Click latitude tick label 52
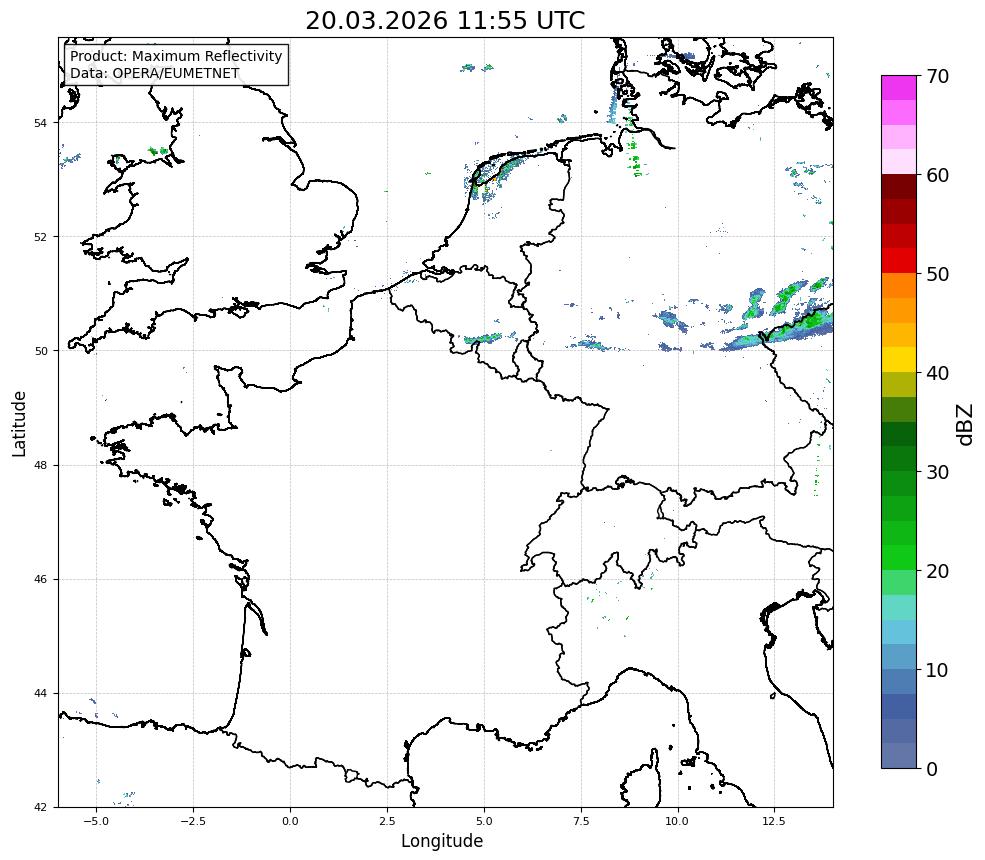 coord(40,237)
